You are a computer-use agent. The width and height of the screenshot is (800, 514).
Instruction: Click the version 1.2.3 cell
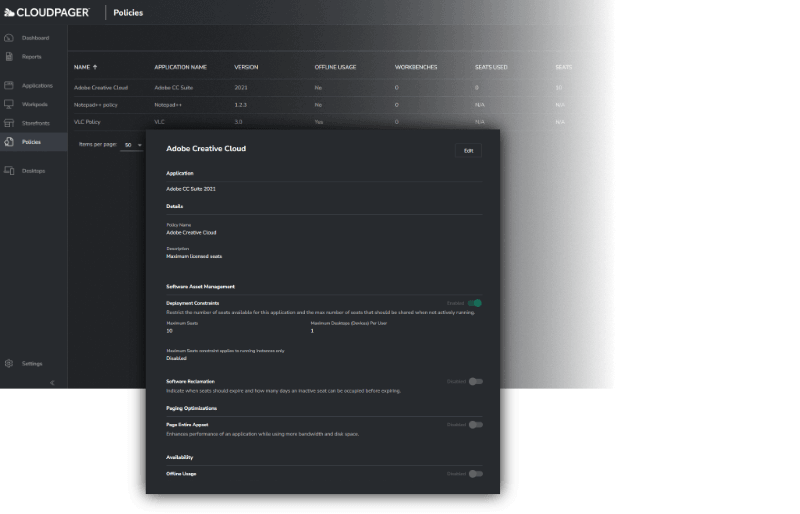click(240, 105)
